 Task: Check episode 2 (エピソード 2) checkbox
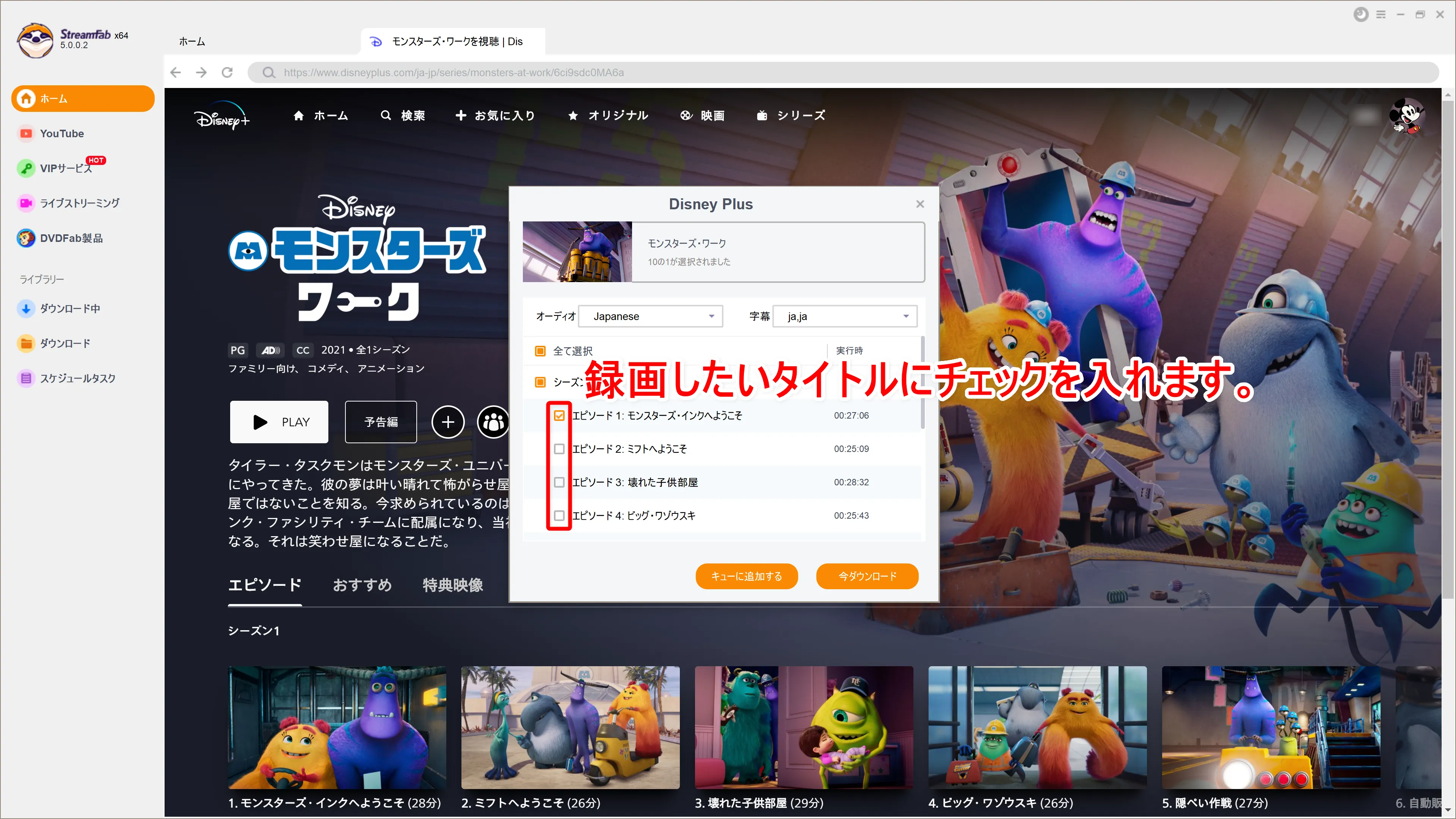click(x=559, y=449)
